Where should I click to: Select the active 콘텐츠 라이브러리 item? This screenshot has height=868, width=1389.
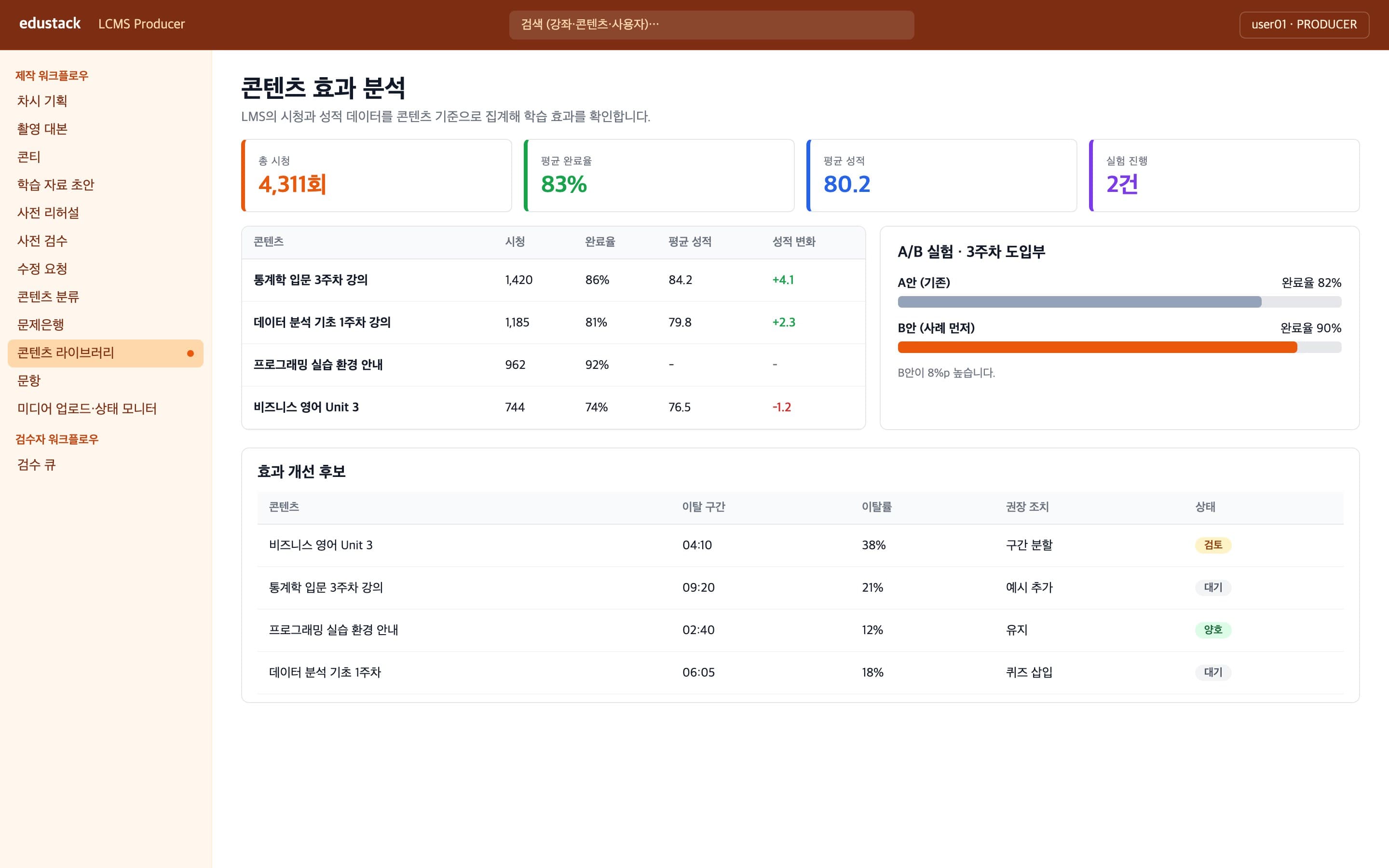[106, 353]
